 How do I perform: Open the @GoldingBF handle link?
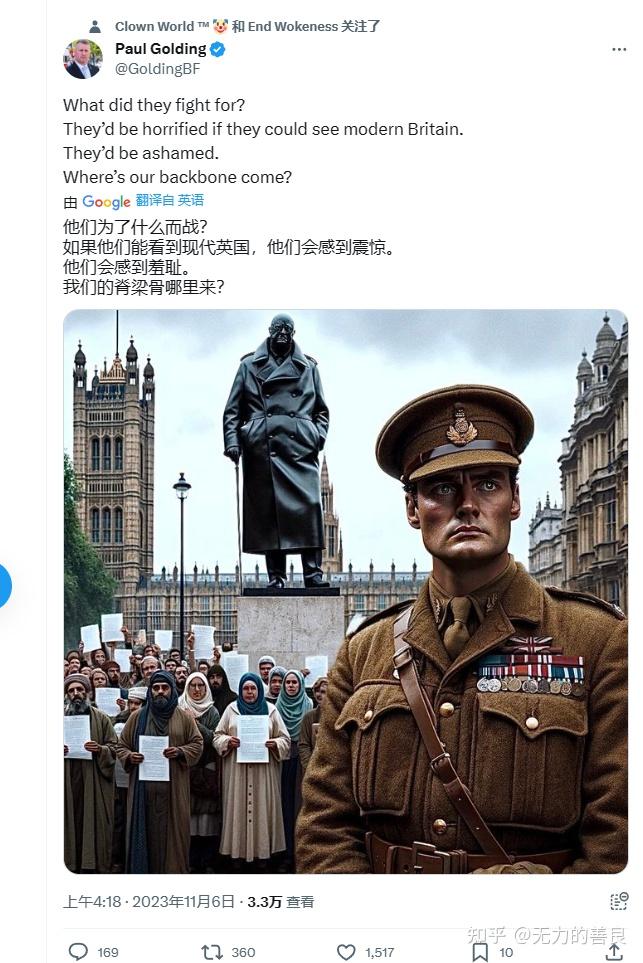[158, 69]
